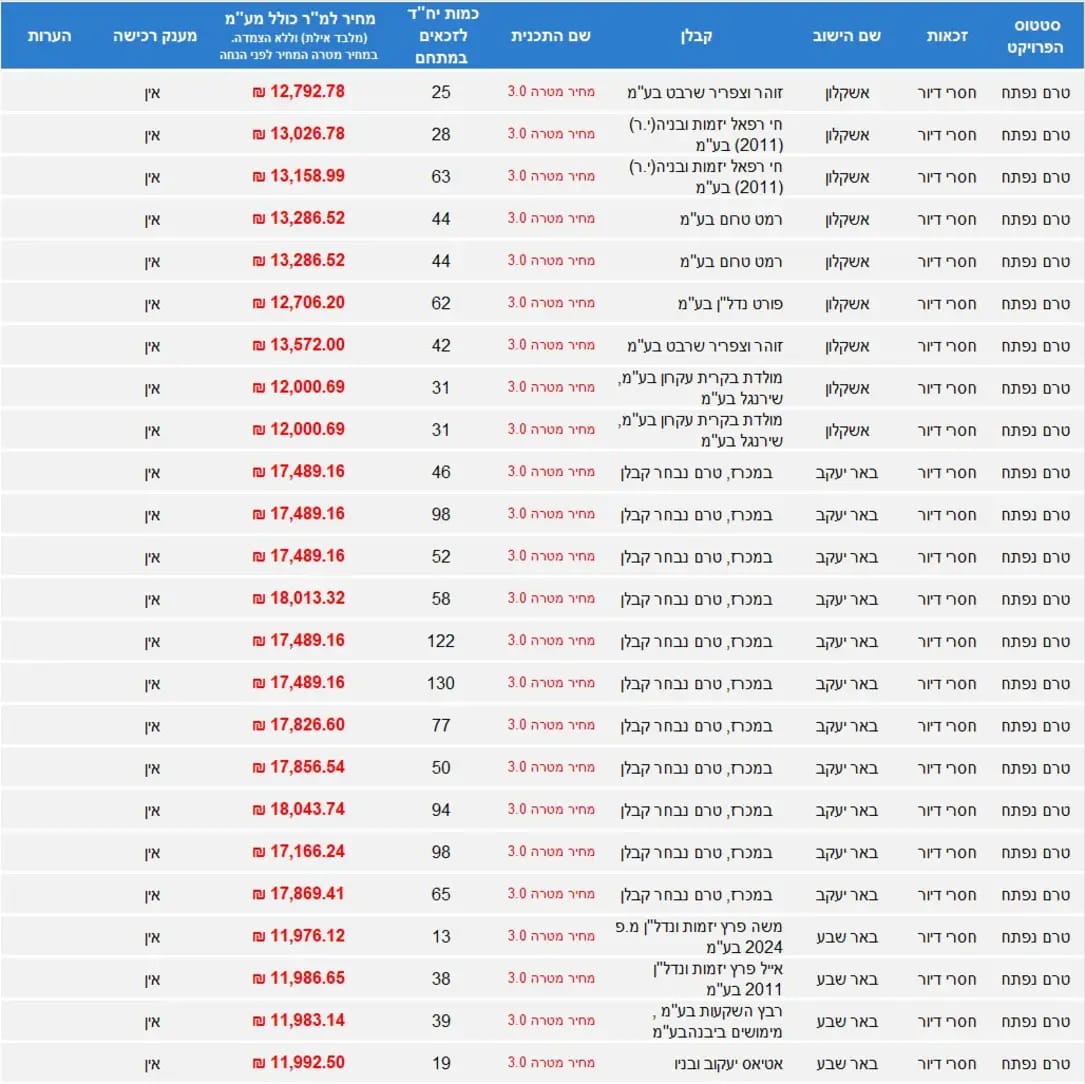Click the 'הערות' column header
The height and width of the screenshot is (1084, 1085).
(x=47, y=36)
